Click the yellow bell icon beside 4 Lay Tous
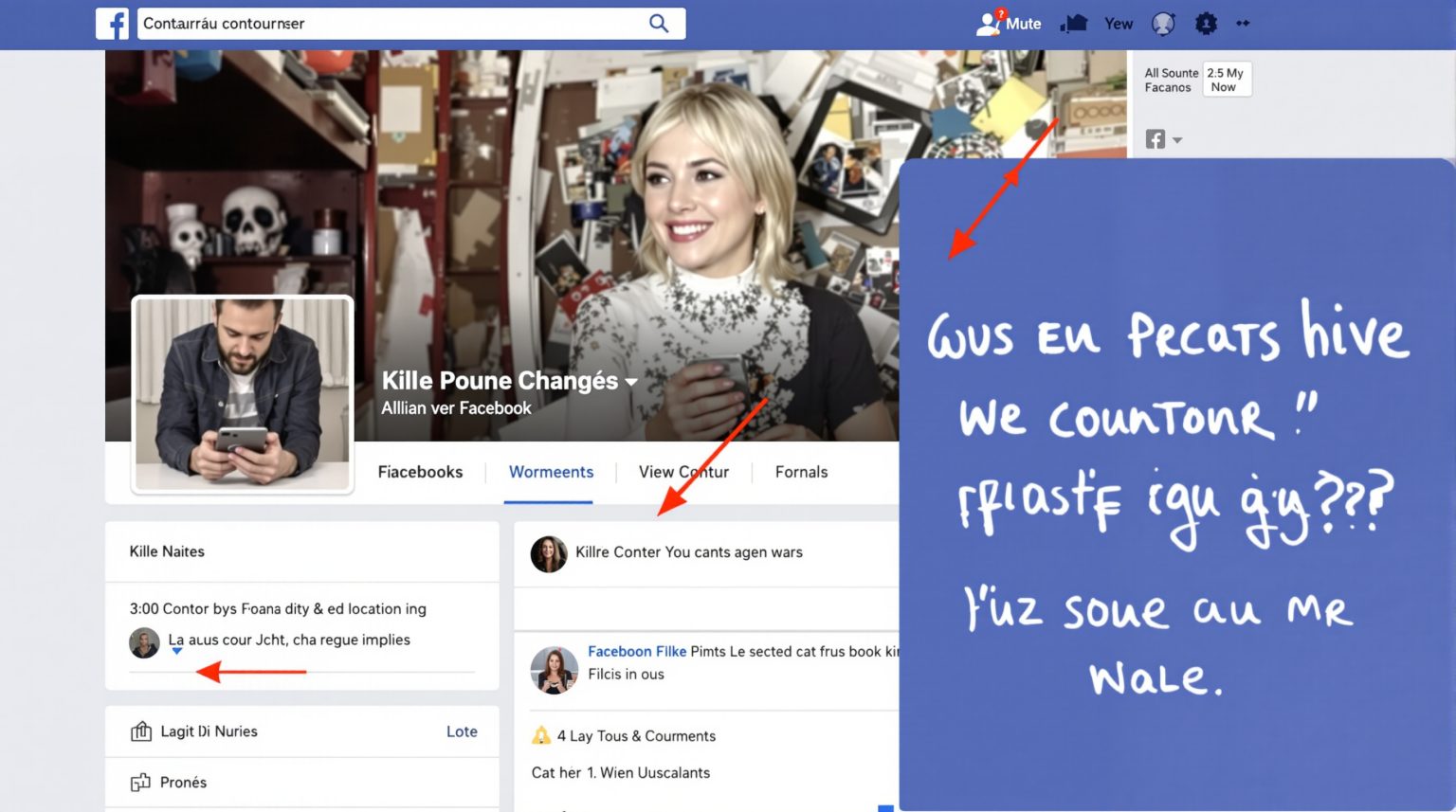 [x=541, y=735]
